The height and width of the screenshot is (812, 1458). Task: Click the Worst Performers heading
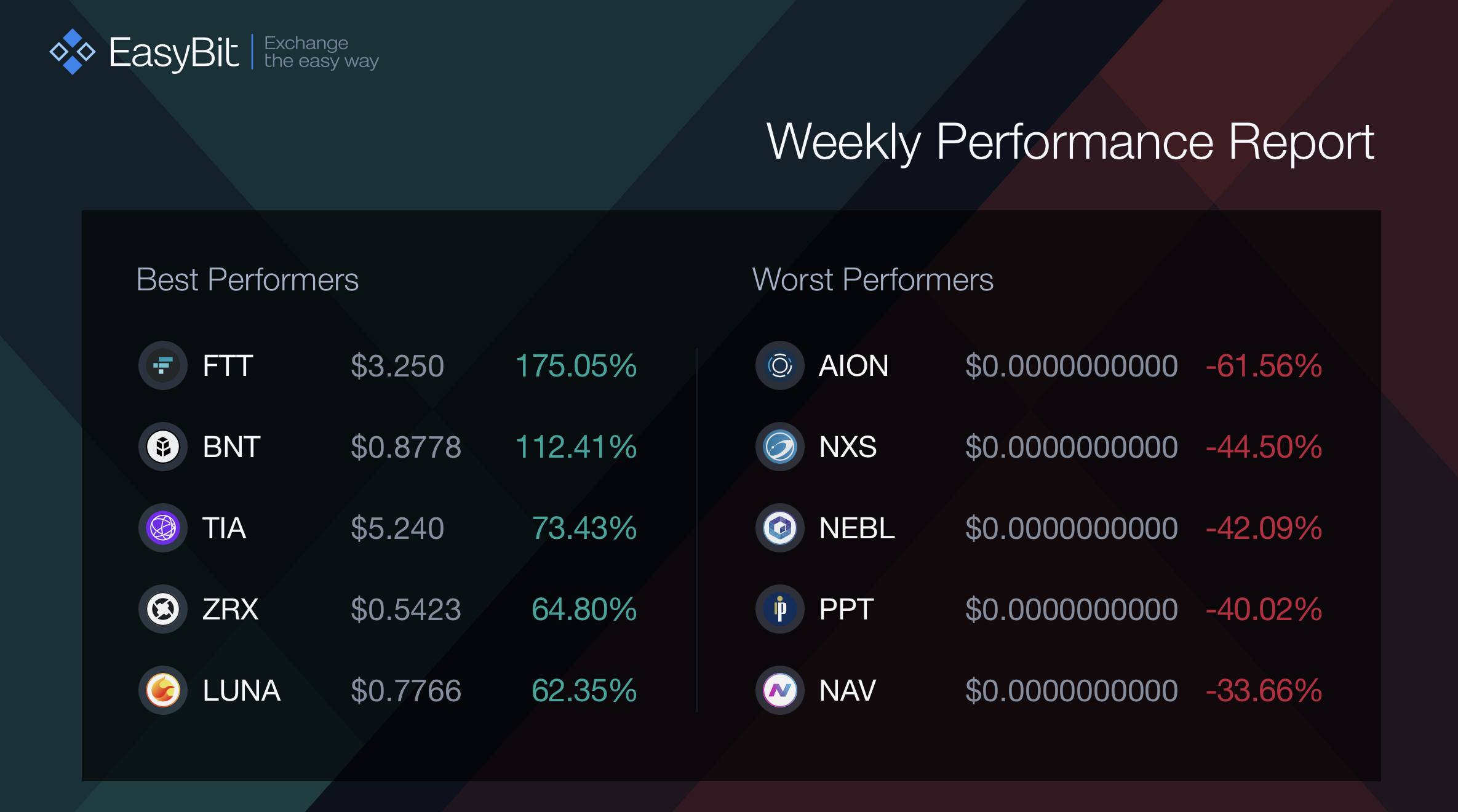coord(872,280)
